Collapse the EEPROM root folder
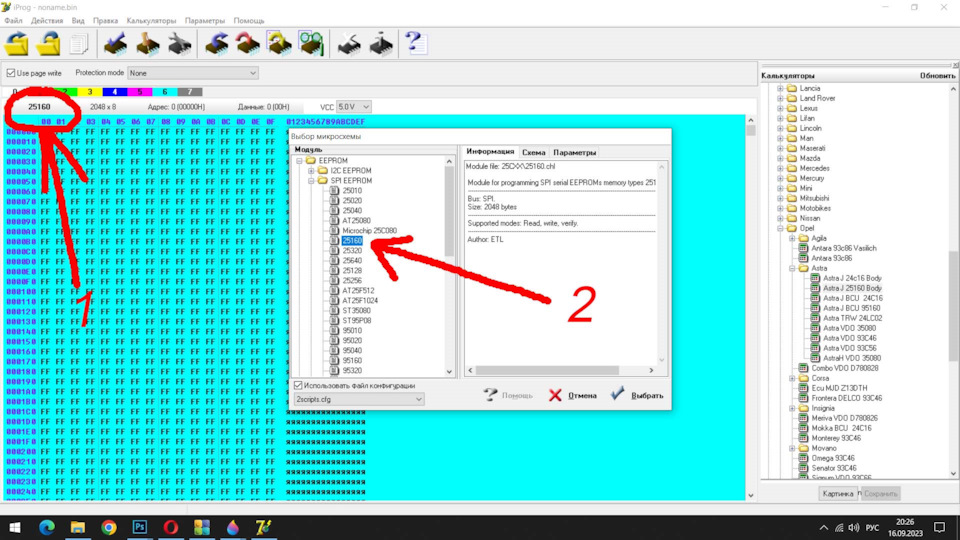The image size is (960, 540). 299,160
